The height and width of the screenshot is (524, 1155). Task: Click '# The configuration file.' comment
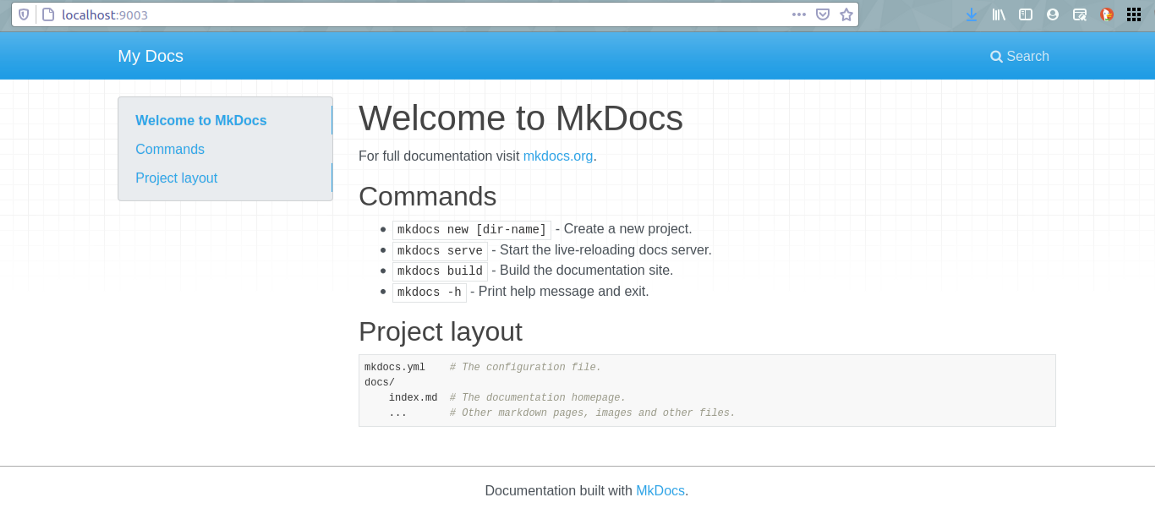coord(525,367)
